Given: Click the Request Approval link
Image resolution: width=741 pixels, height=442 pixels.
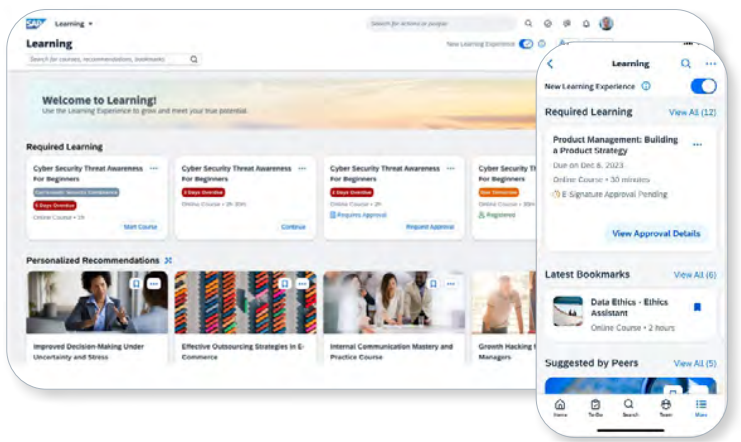Looking at the screenshot, I should (430, 227).
